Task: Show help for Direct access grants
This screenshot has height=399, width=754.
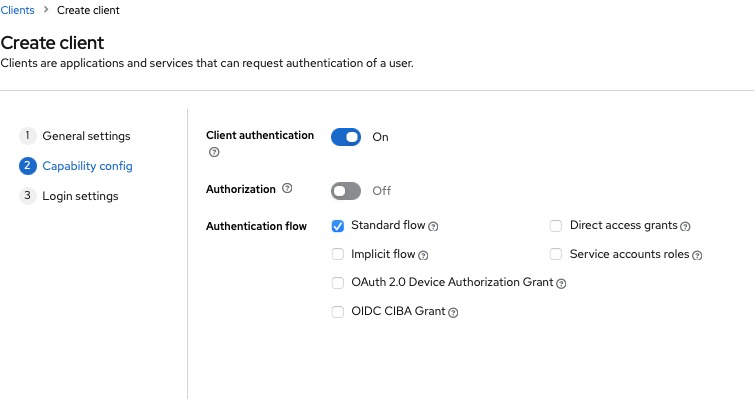Action: tap(685, 226)
